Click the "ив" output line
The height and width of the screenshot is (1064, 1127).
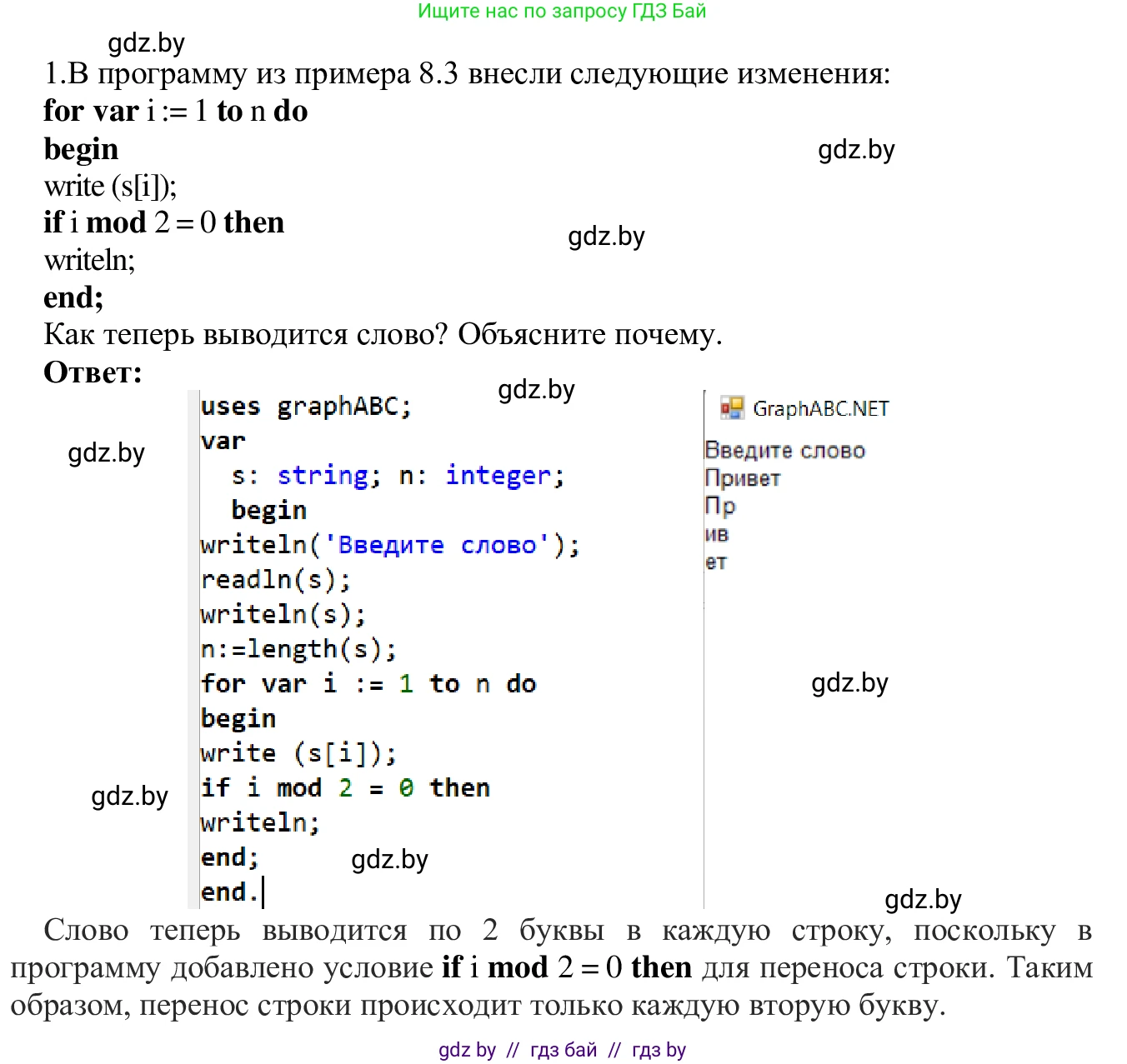[717, 534]
